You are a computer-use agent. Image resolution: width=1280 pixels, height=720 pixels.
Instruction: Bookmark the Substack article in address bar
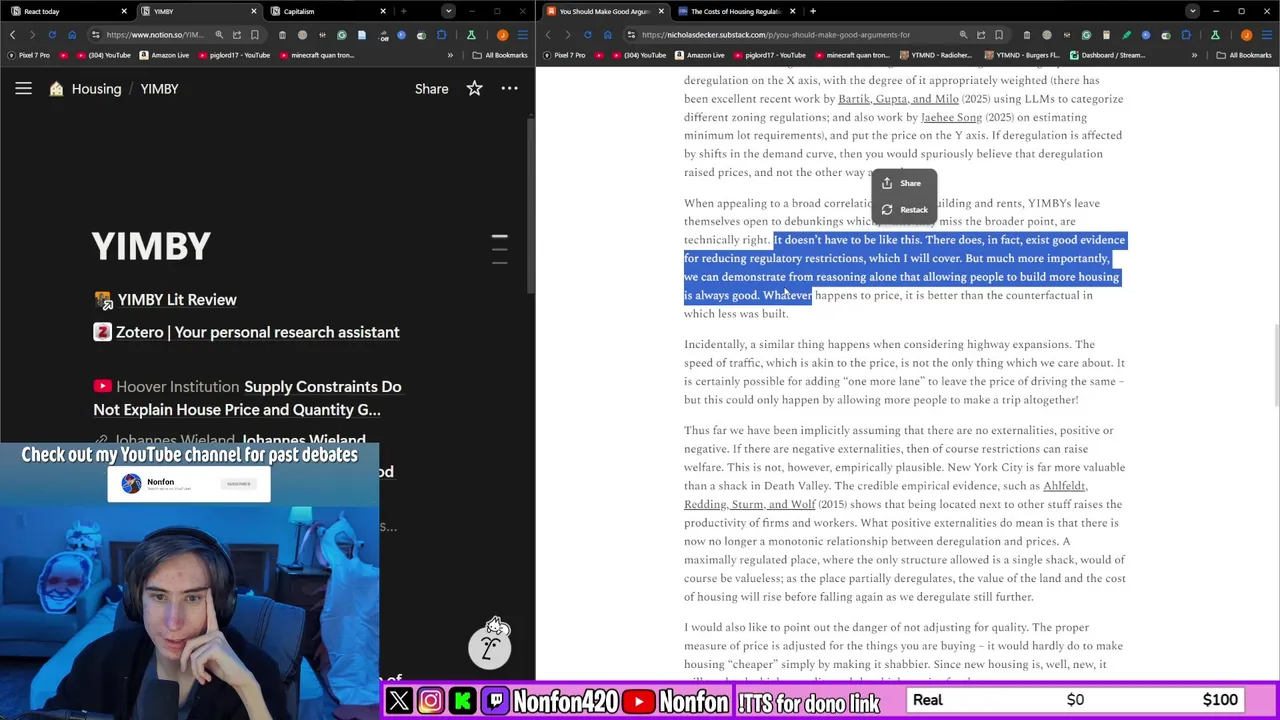[998, 35]
